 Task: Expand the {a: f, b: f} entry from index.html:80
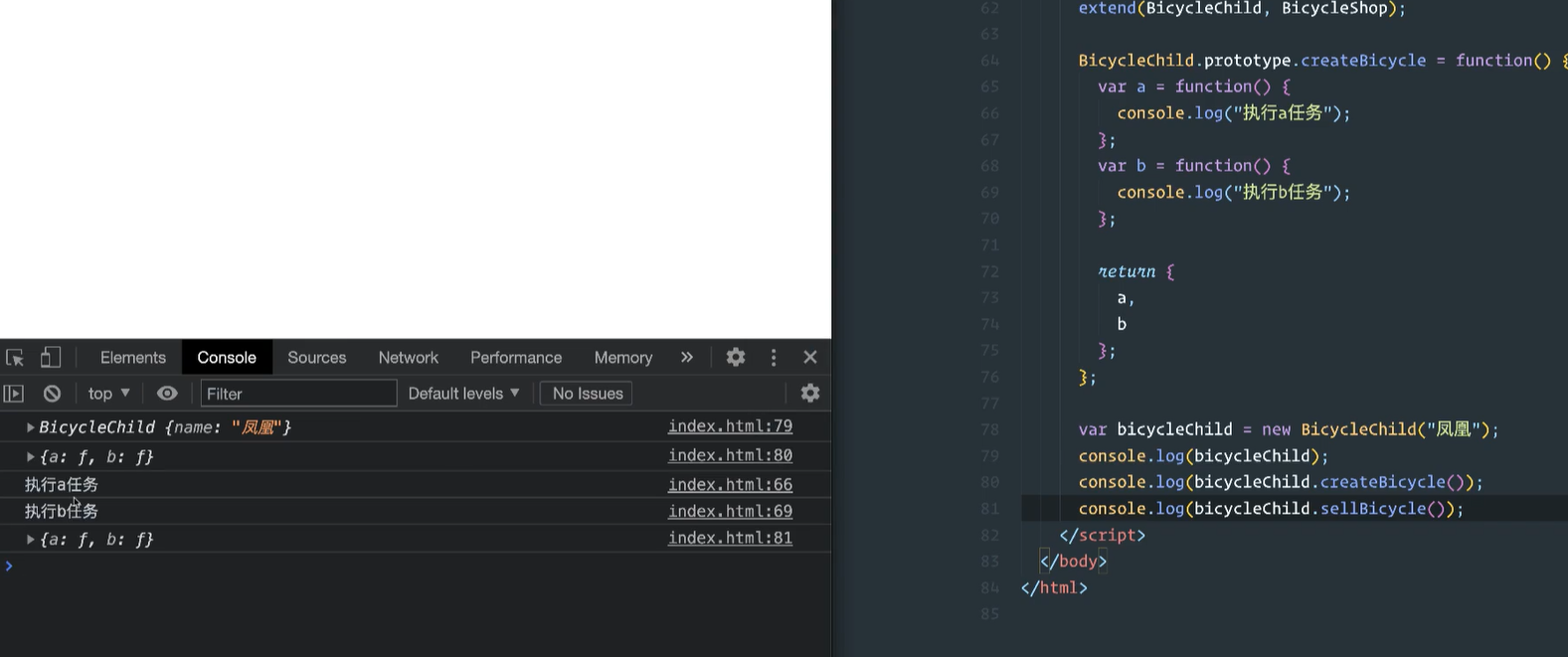(31, 457)
